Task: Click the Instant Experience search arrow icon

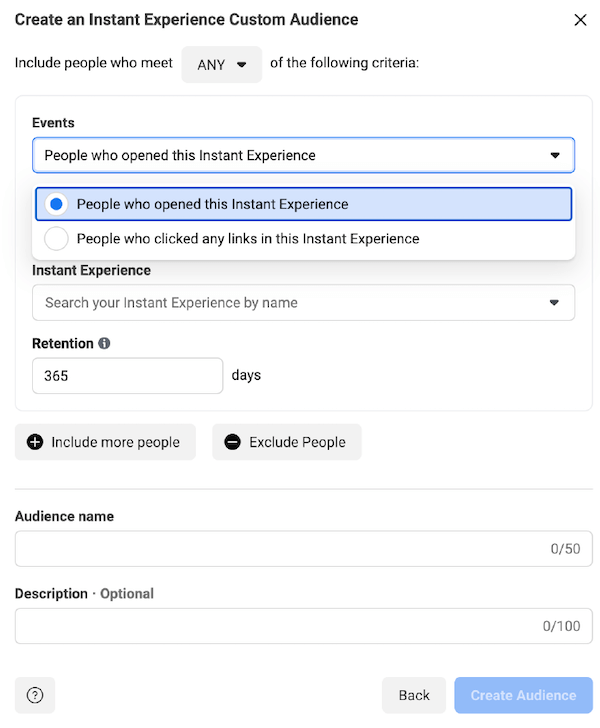Action: point(554,303)
